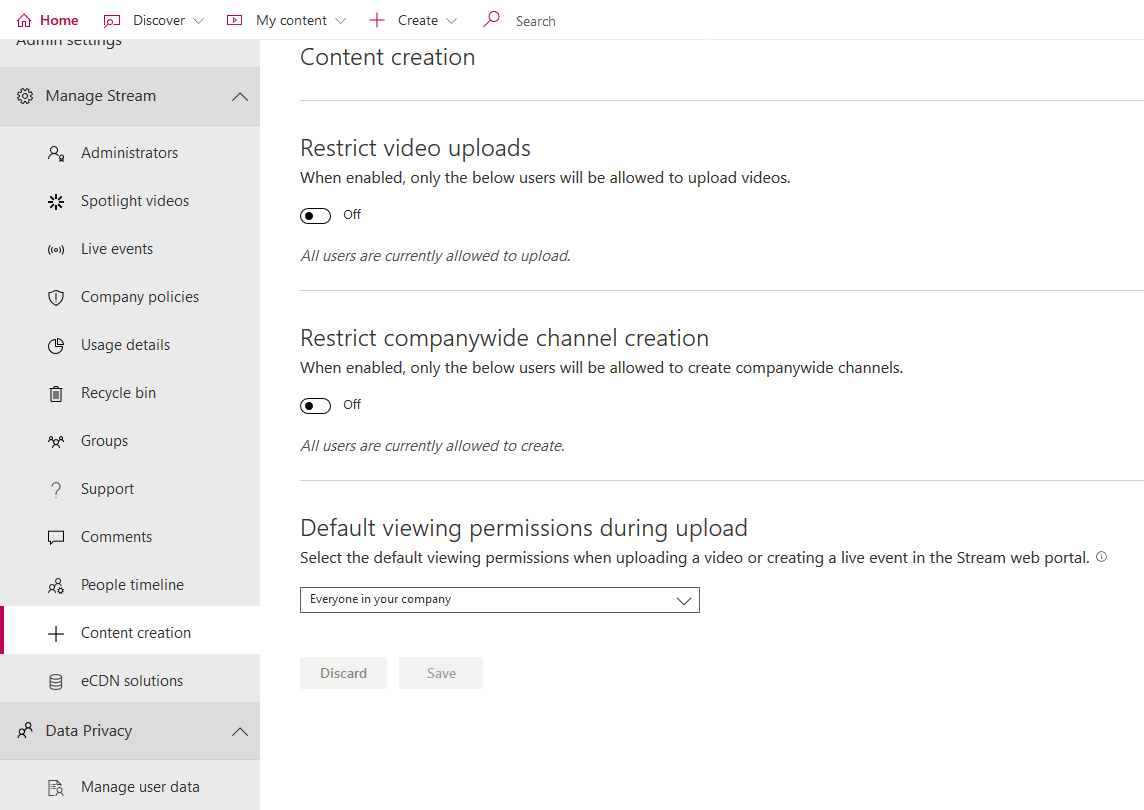Click the Discard button
This screenshot has height=810, width=1144.
click(x=343, y=673)
